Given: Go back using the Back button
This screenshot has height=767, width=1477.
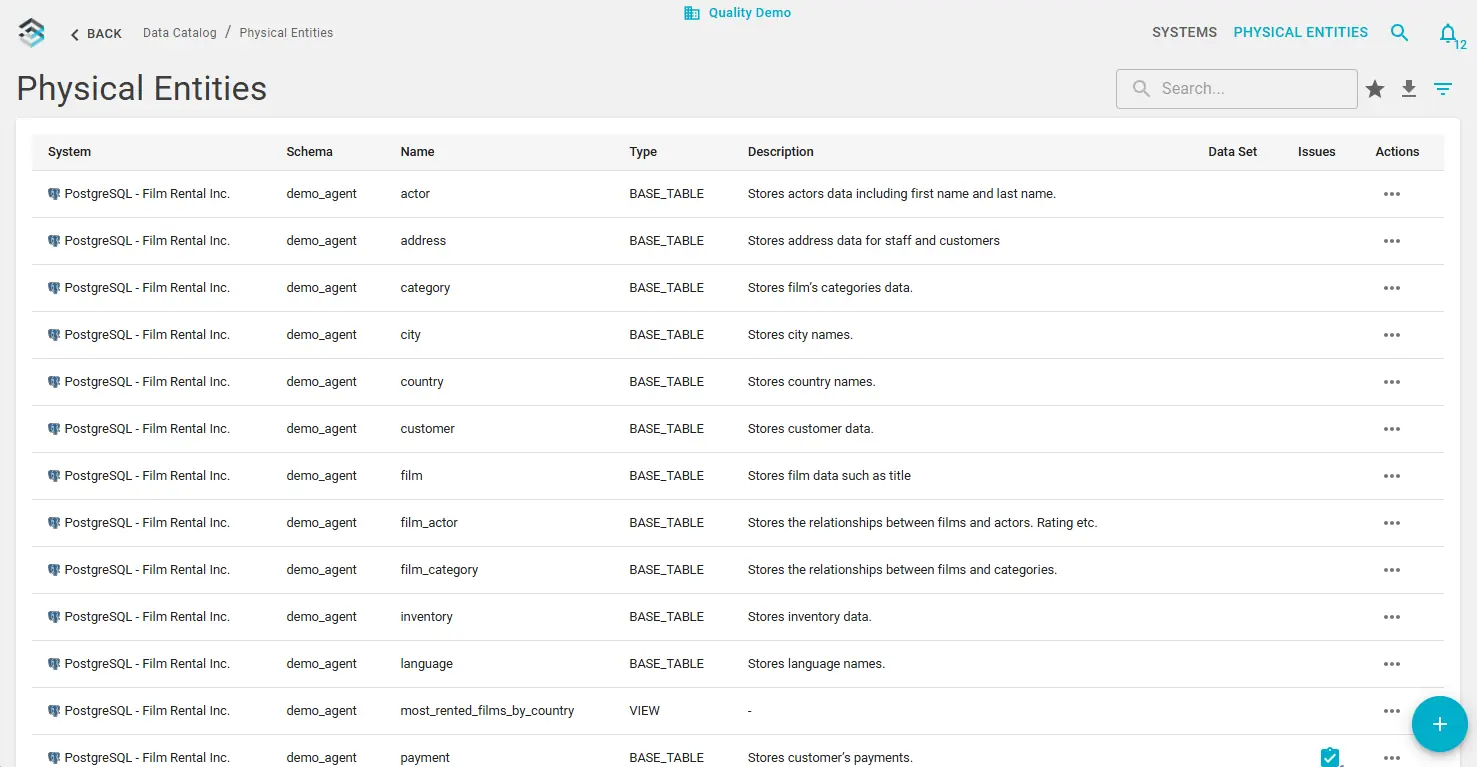Looking at the screenshot, I should [96, 34].
